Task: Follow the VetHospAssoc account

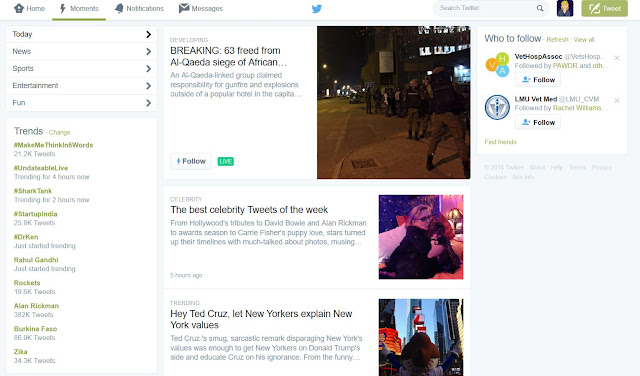Action: tap(538, 80)
